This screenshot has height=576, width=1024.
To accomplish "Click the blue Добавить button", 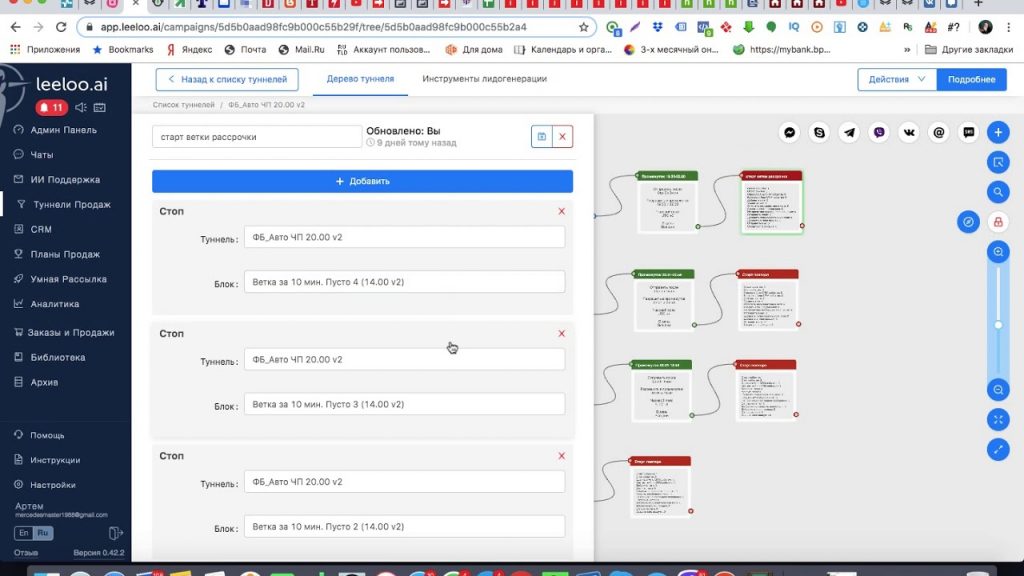I will pos(362,181).
